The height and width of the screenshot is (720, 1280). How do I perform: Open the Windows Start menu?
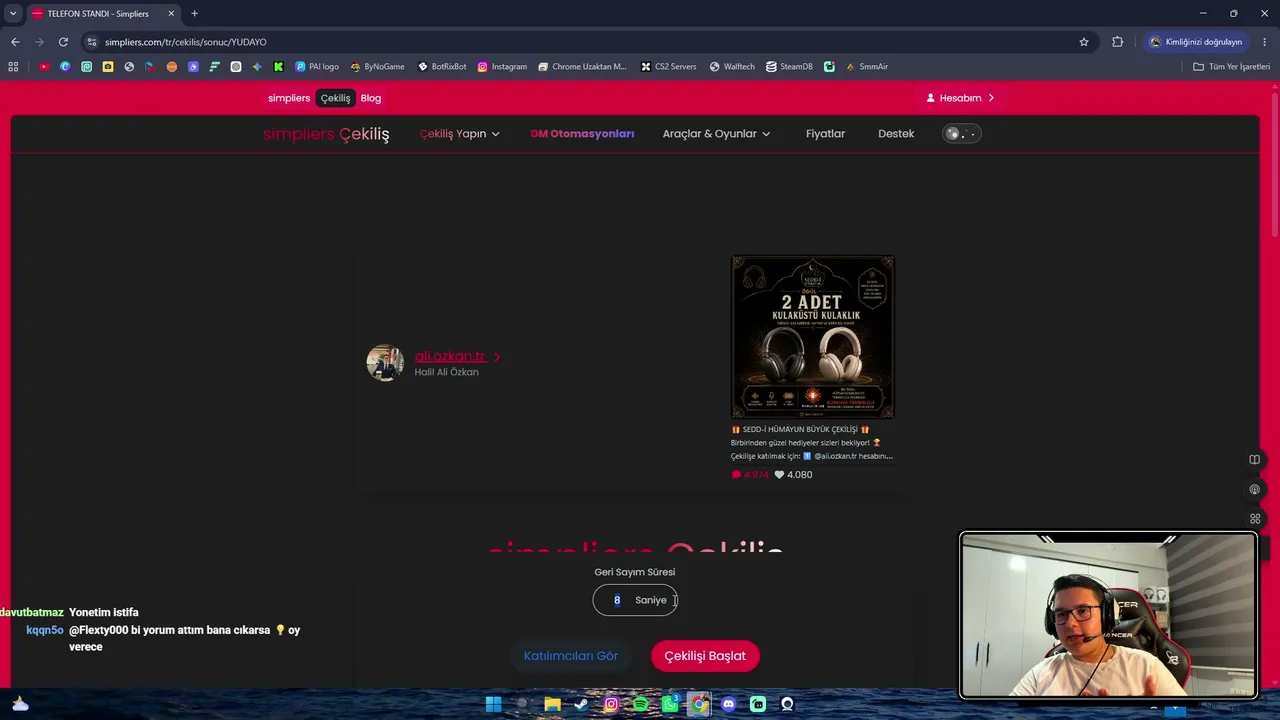493,704
